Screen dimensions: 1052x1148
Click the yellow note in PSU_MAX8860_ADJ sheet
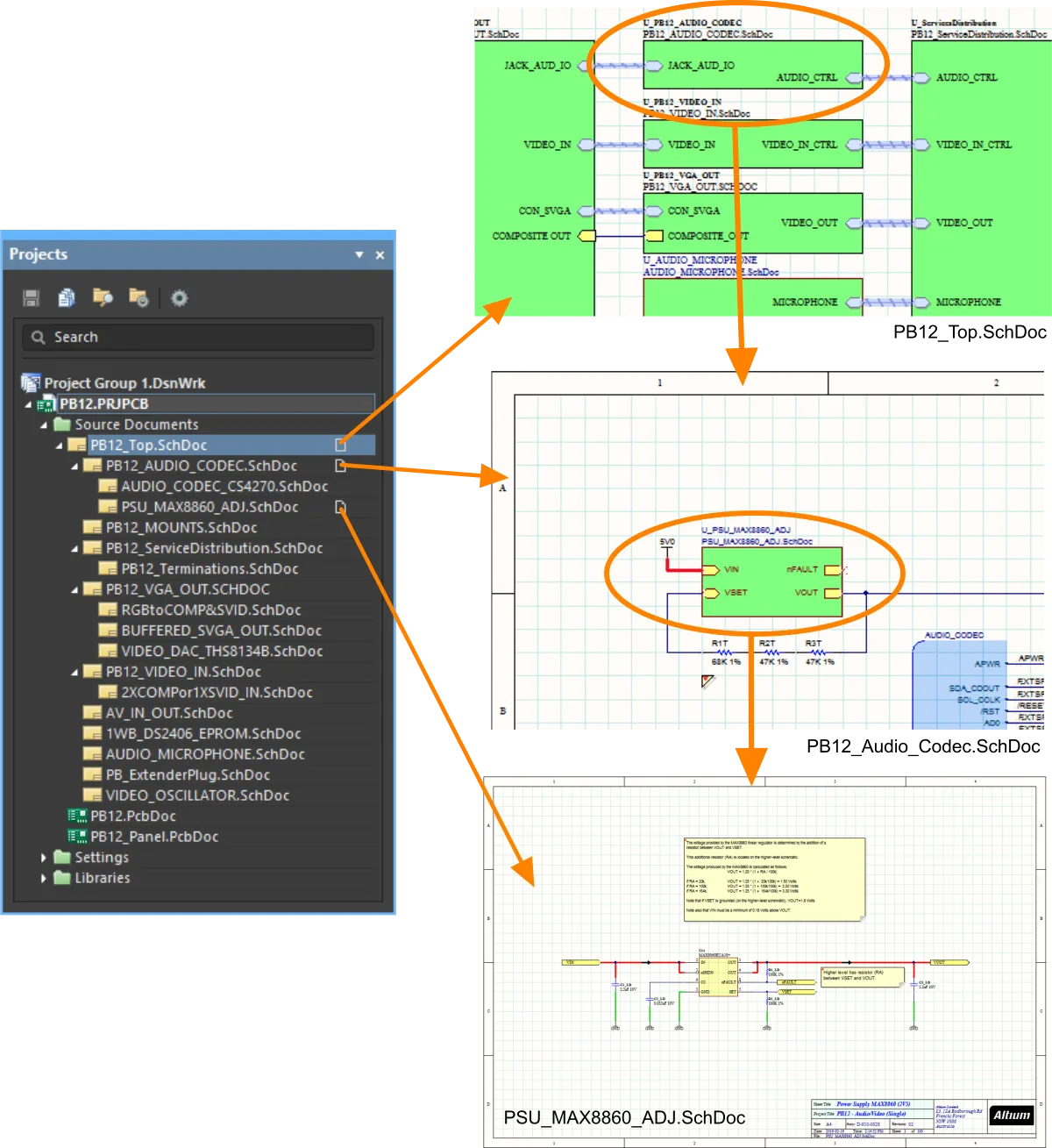pos(774,880)
